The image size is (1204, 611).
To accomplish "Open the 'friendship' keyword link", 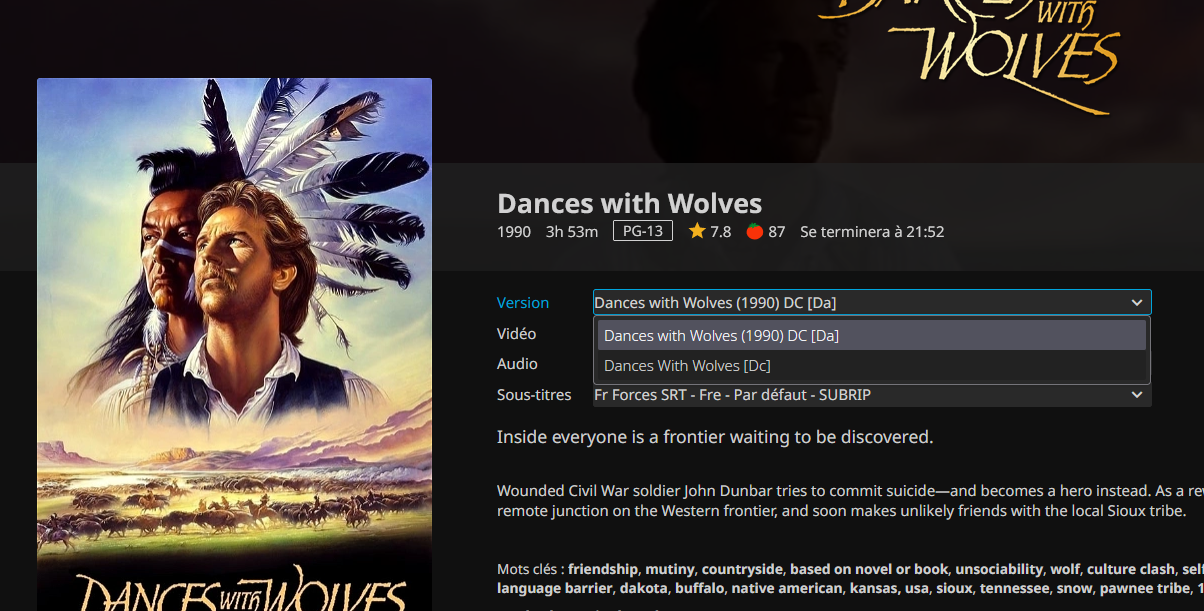I will (x=604, y=569).
